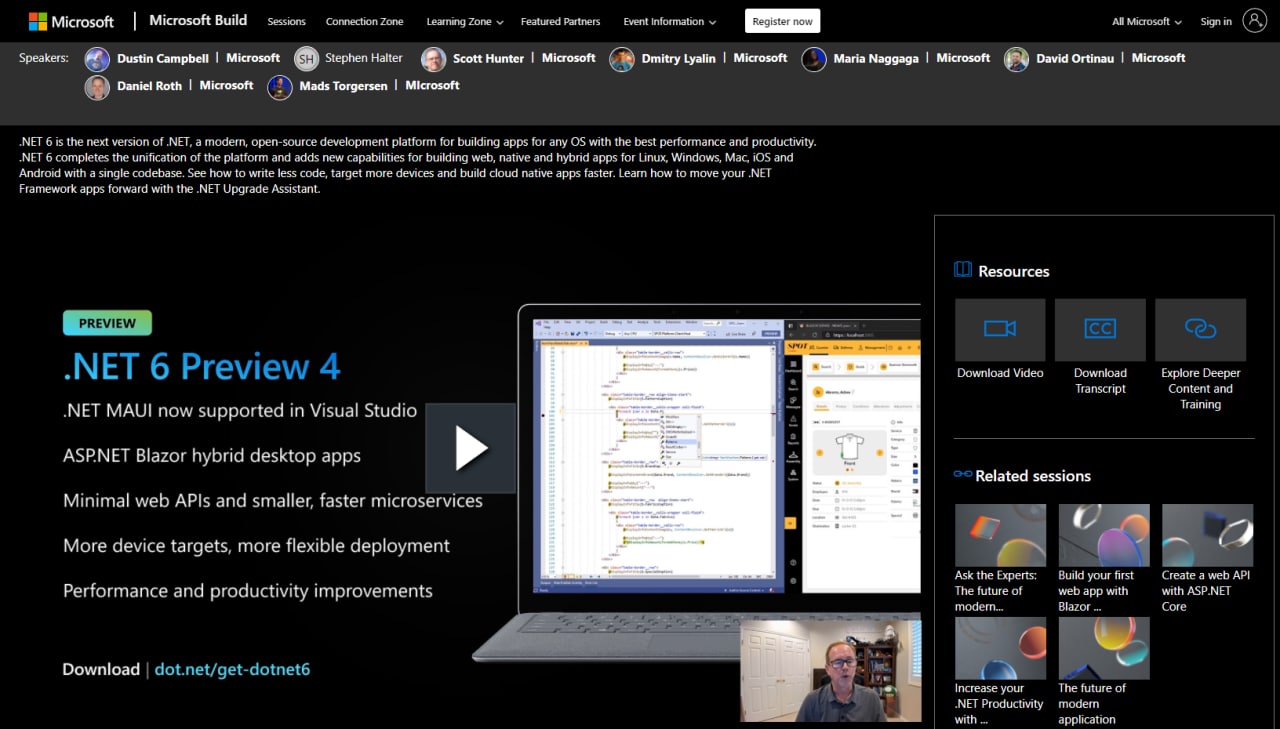Open the Featured Partners menu item
This screenshot has width=1280, height=729.
coord(560,21)
